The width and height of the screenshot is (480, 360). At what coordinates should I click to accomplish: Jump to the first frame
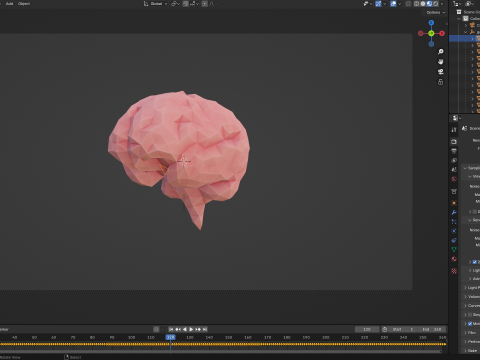pyautogui.click(x=171, y=329)
